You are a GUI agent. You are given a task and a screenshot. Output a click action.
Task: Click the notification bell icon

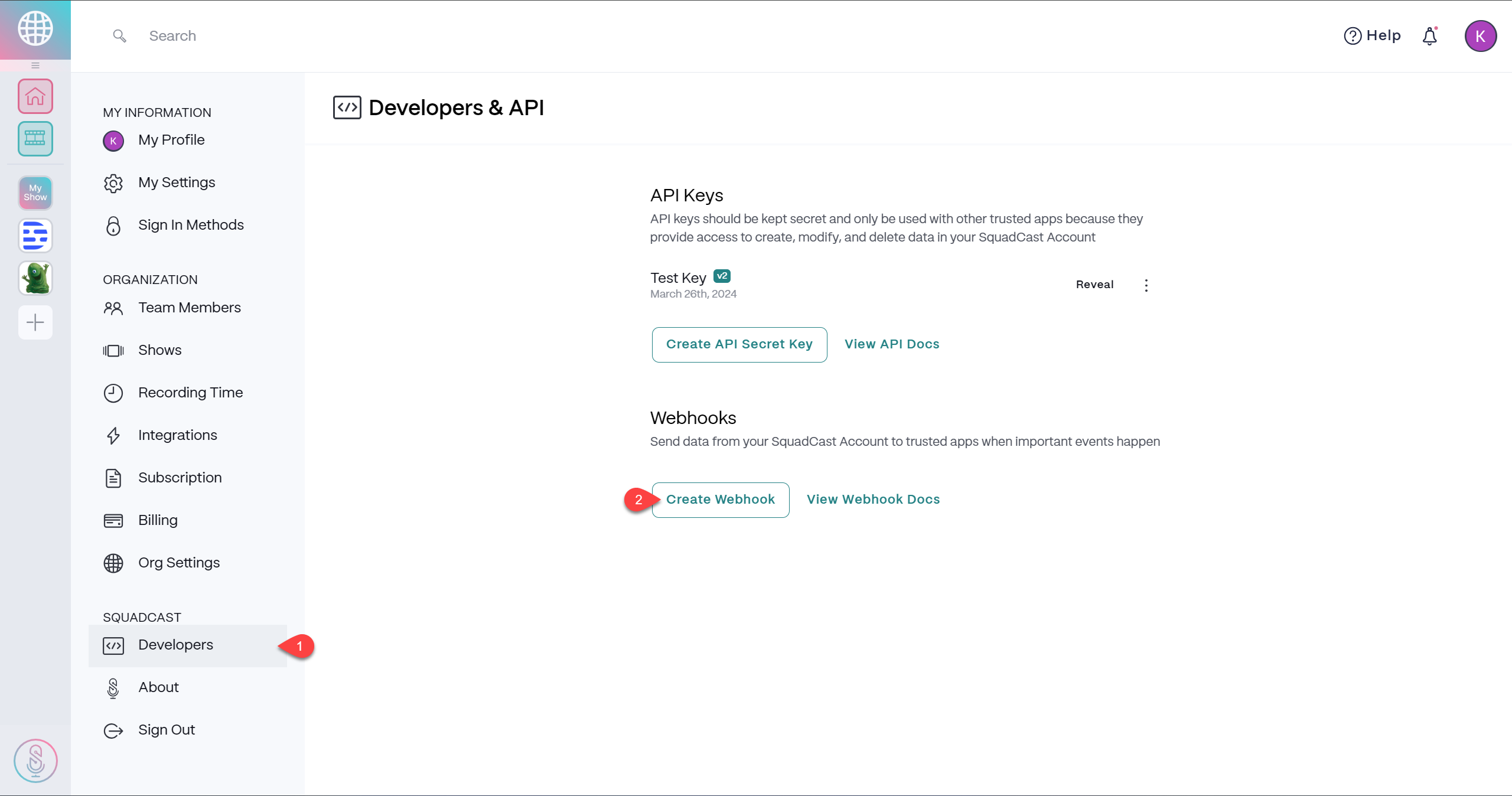[x=1429, y=36]
